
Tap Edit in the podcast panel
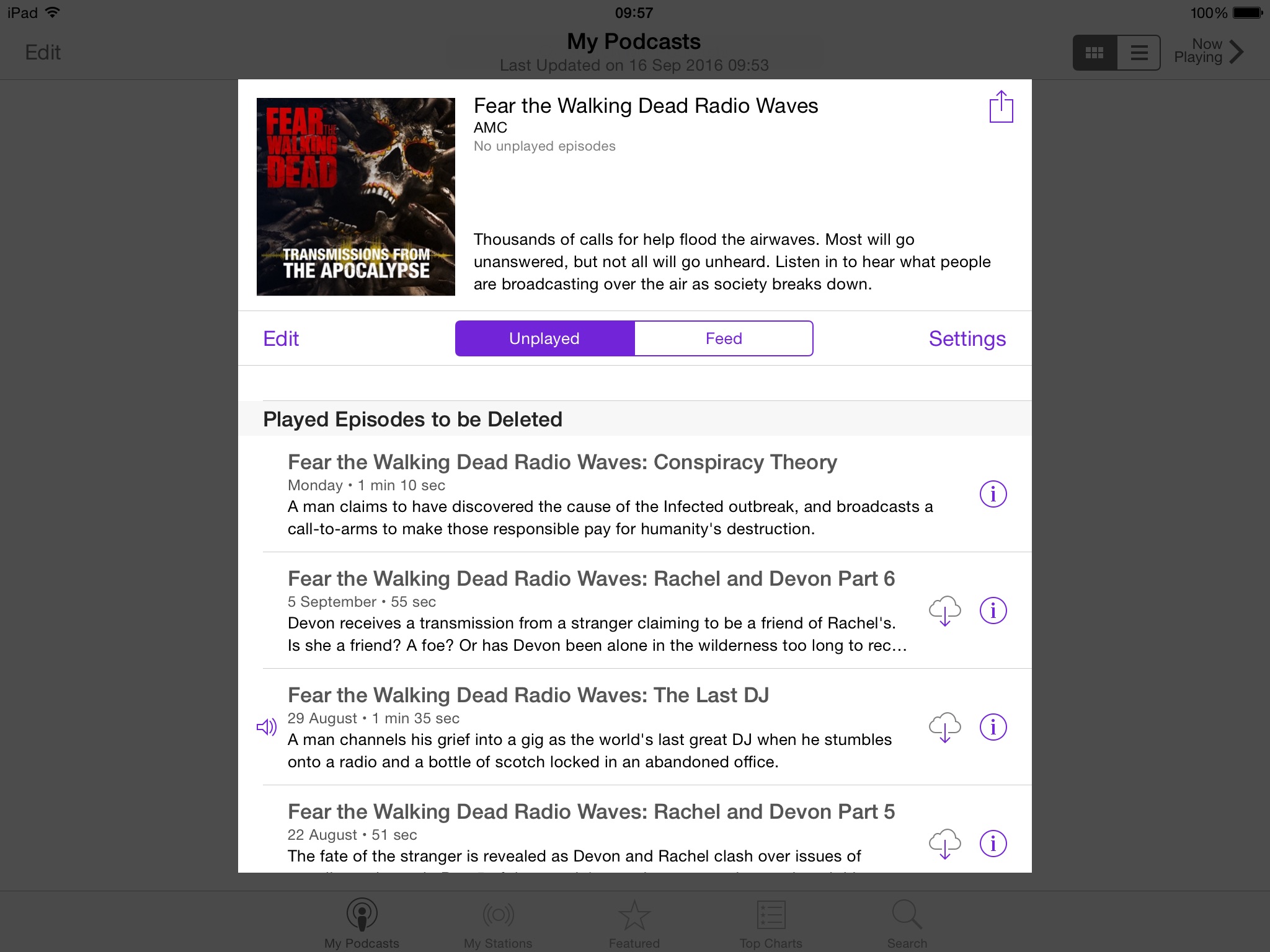pos(281,338)
